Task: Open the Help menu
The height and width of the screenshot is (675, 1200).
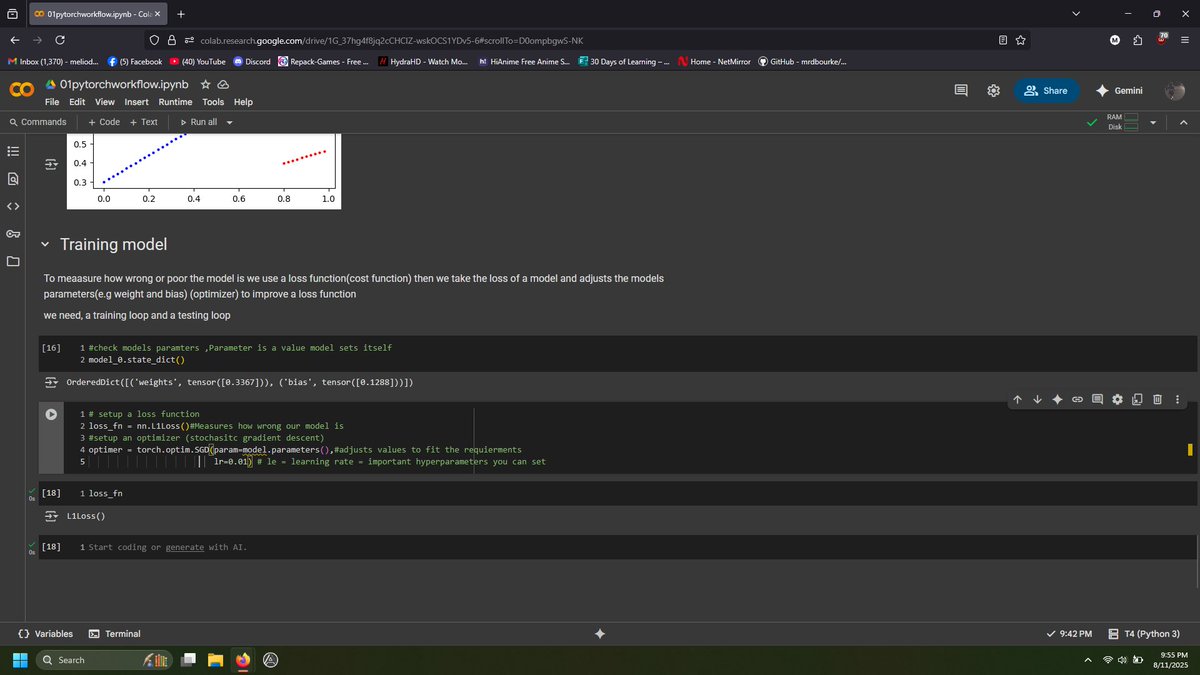Action: pyautogui.click(x=243, y=102)
